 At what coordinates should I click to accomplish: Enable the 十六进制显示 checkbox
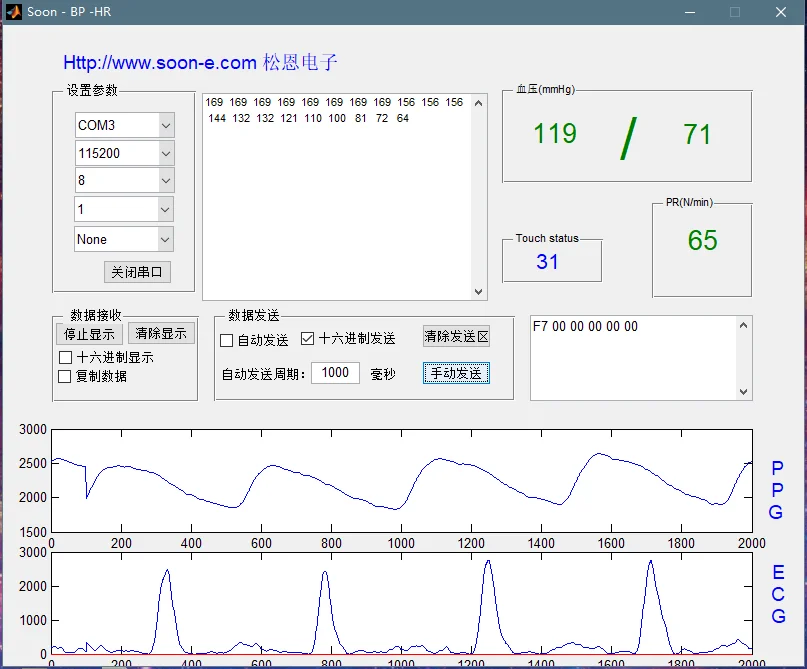[x=65, y=357]
